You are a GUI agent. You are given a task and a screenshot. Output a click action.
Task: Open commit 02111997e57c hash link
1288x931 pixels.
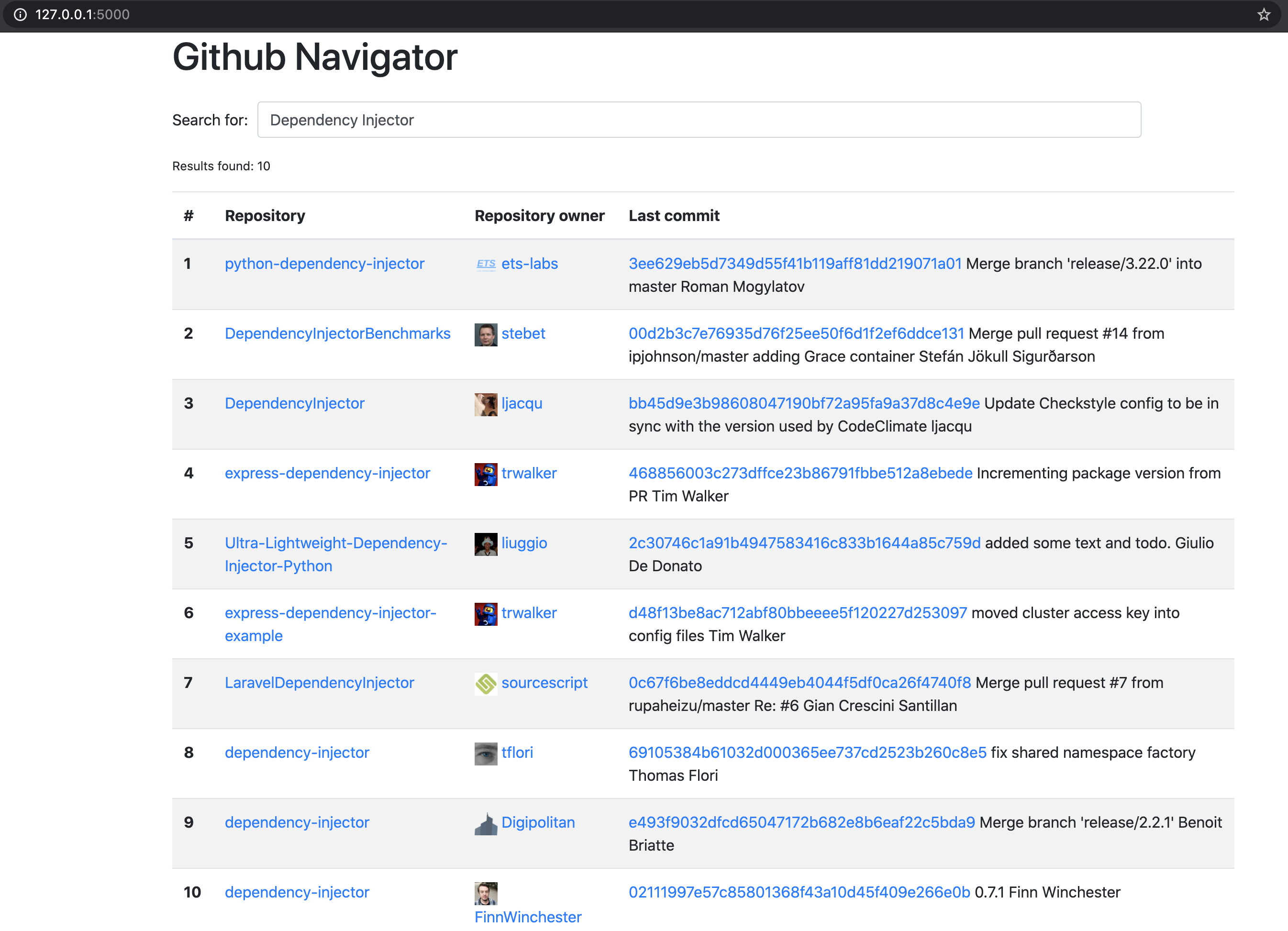[x=799, y=892]
